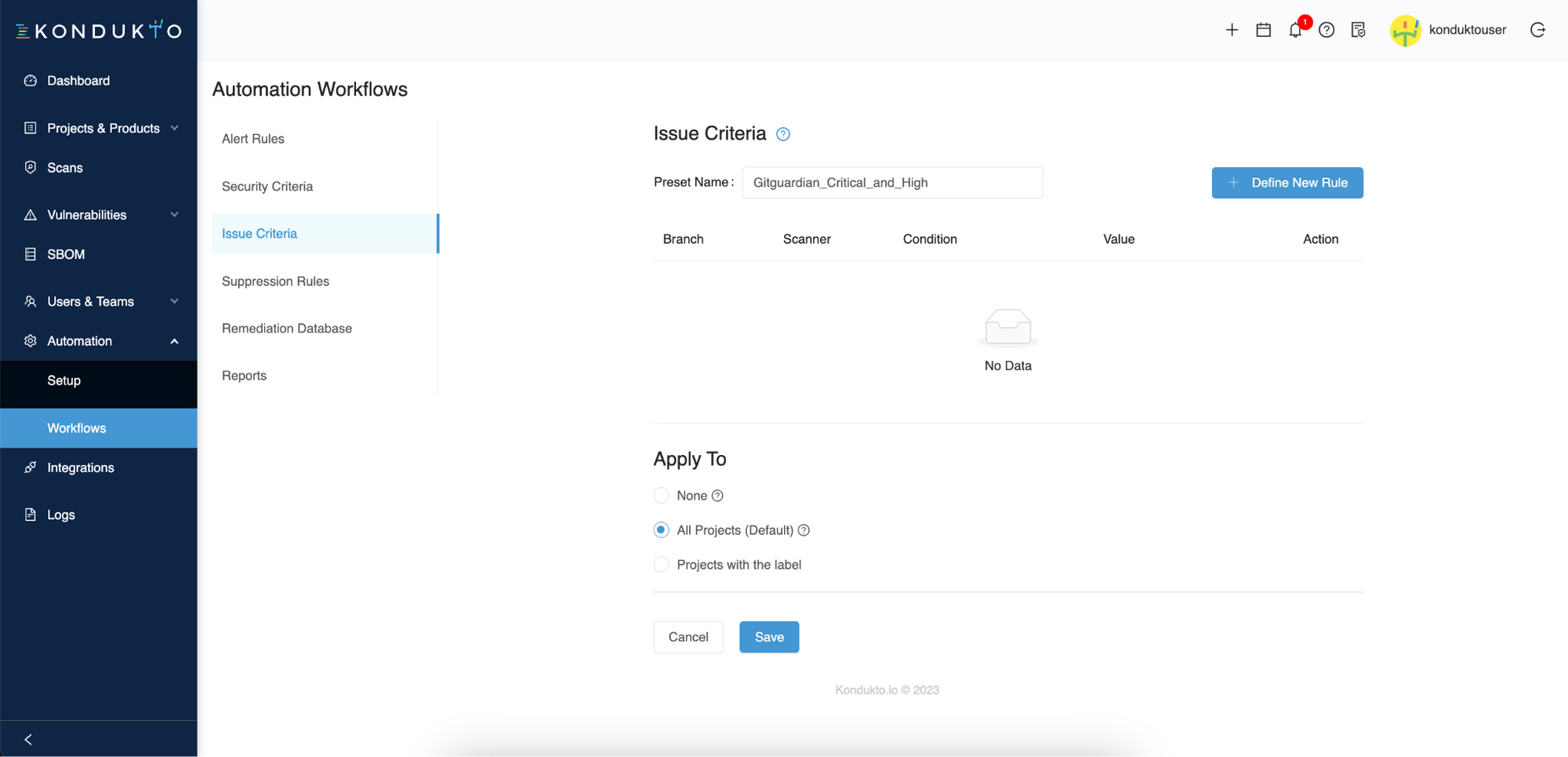Open the Alert Rules section
The image size is (1568, 757).
252,138
